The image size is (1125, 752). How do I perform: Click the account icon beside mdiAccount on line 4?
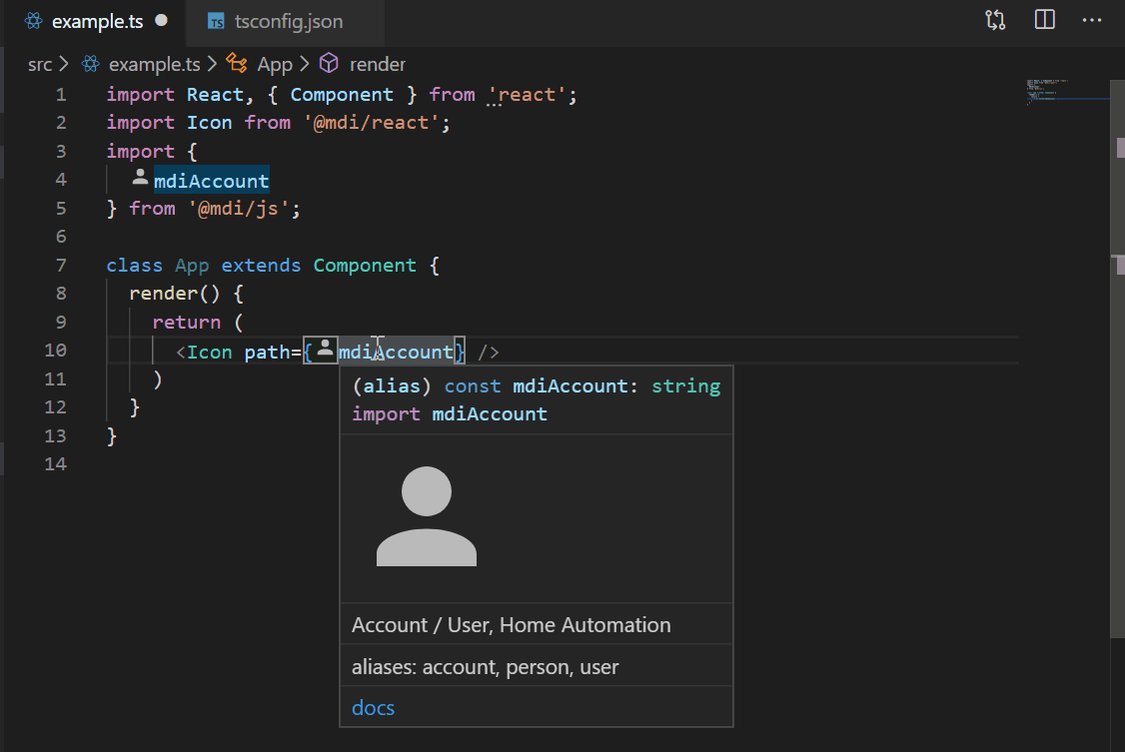pos(140,177)
